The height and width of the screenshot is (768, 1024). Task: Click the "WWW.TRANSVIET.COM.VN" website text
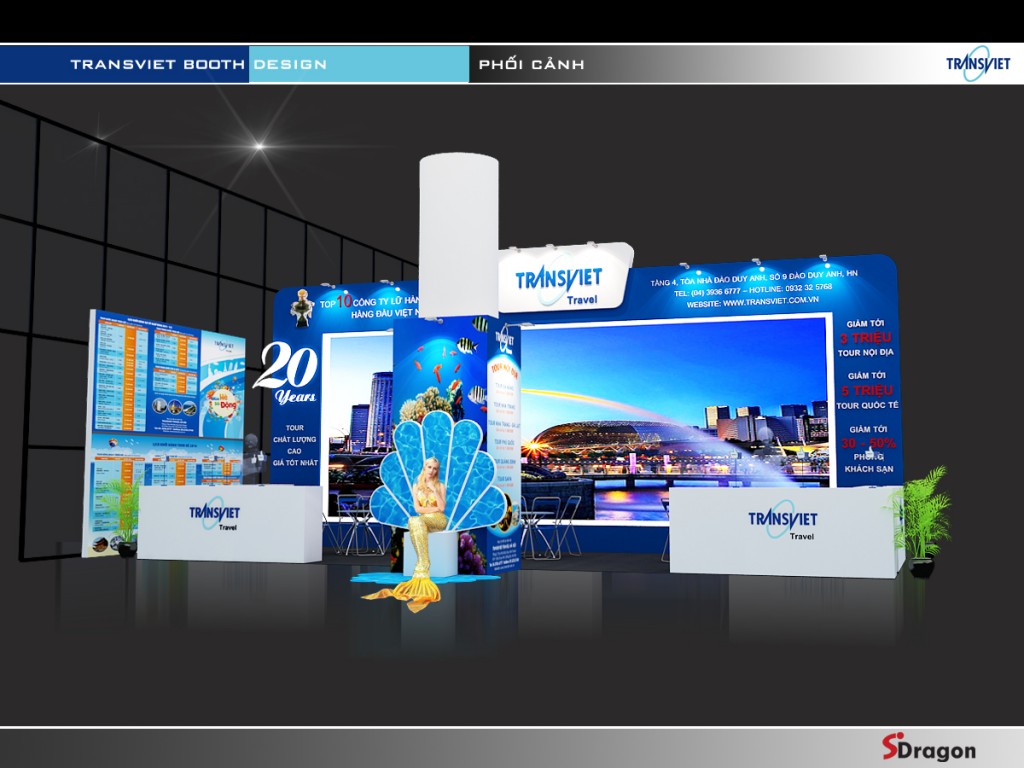[x=771, y=302]
